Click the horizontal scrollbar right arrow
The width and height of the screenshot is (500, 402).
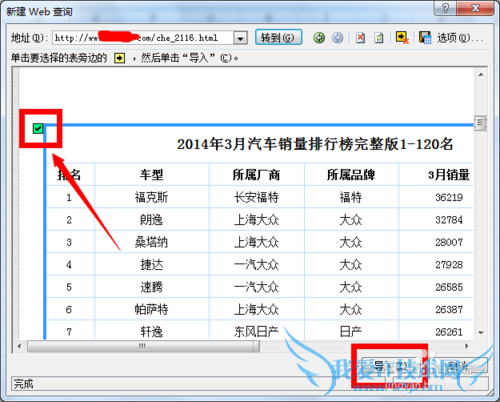click(467, 346)
